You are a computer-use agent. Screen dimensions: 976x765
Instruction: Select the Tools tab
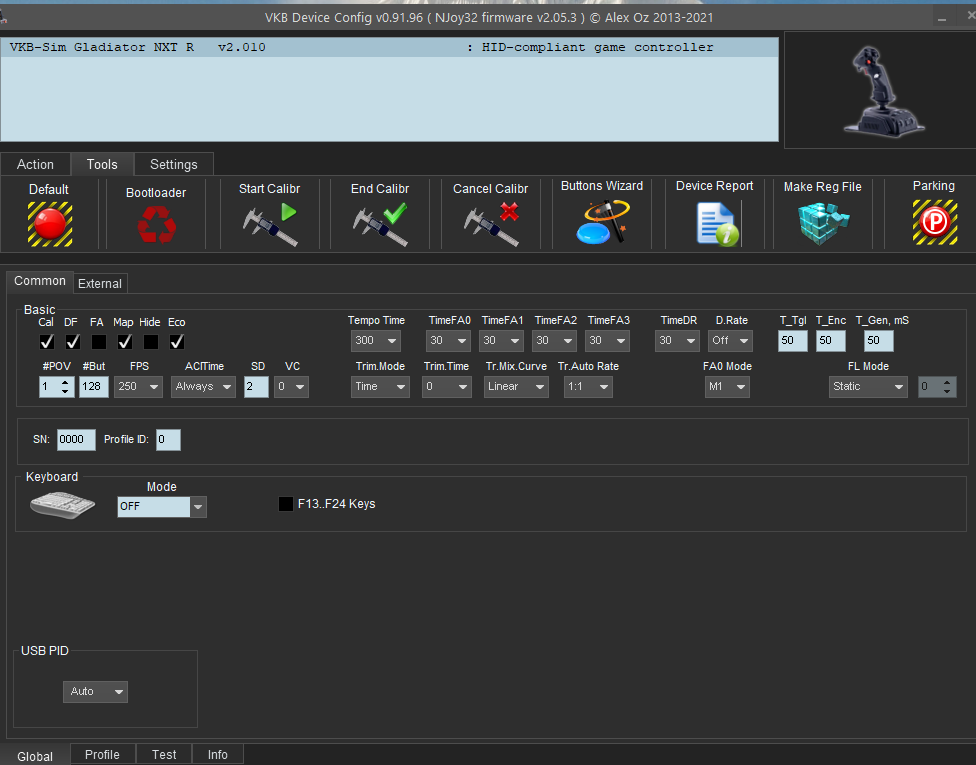pos(102,164)
